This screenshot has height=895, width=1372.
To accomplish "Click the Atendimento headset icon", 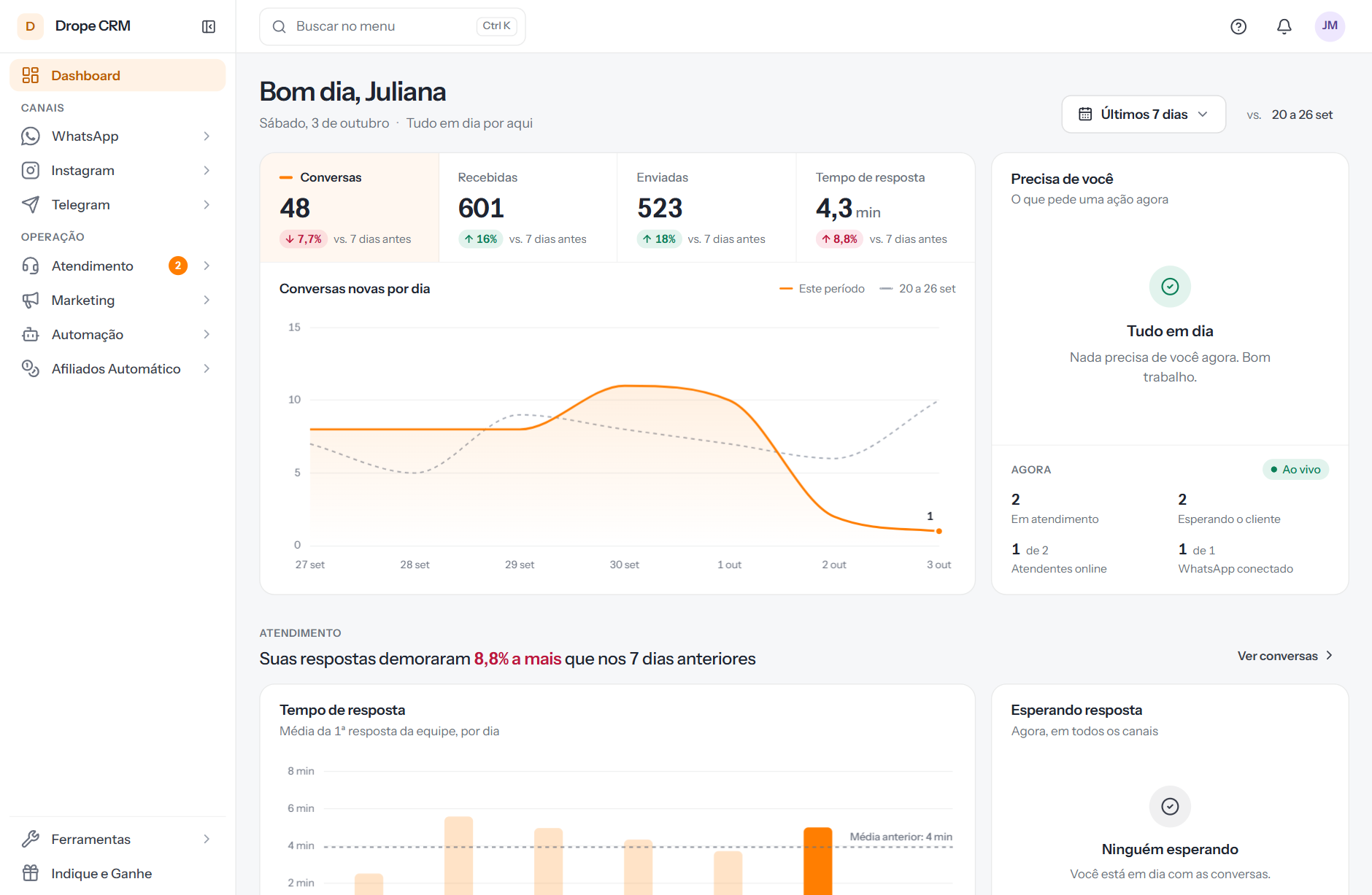I will 31,266.
